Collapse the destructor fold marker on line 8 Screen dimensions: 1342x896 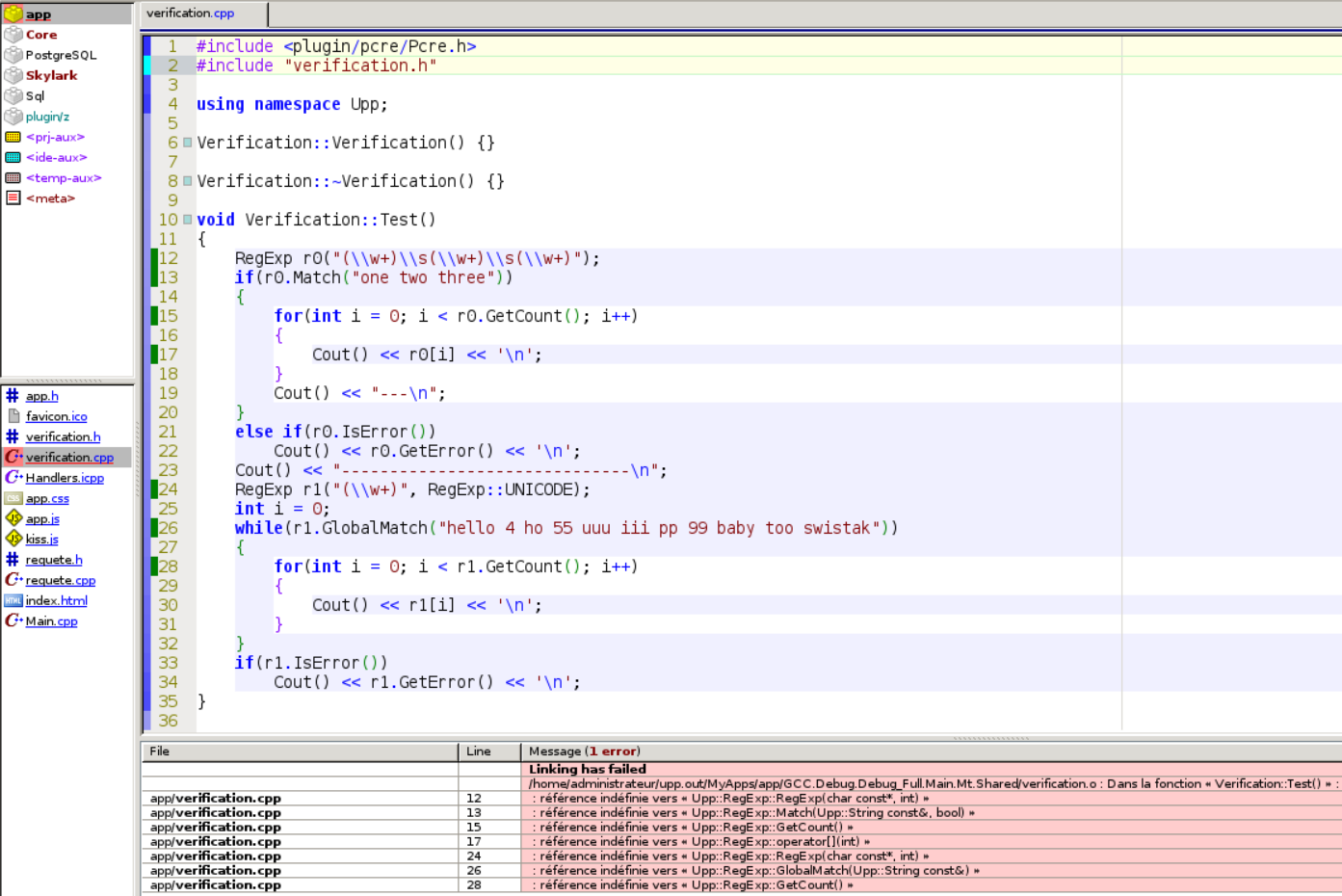tap(188, 181)
